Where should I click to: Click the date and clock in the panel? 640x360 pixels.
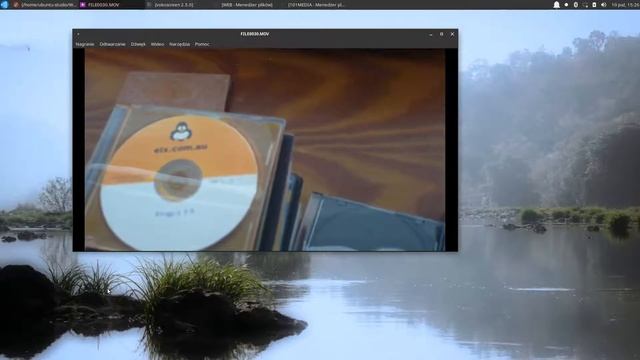[625, 5]
